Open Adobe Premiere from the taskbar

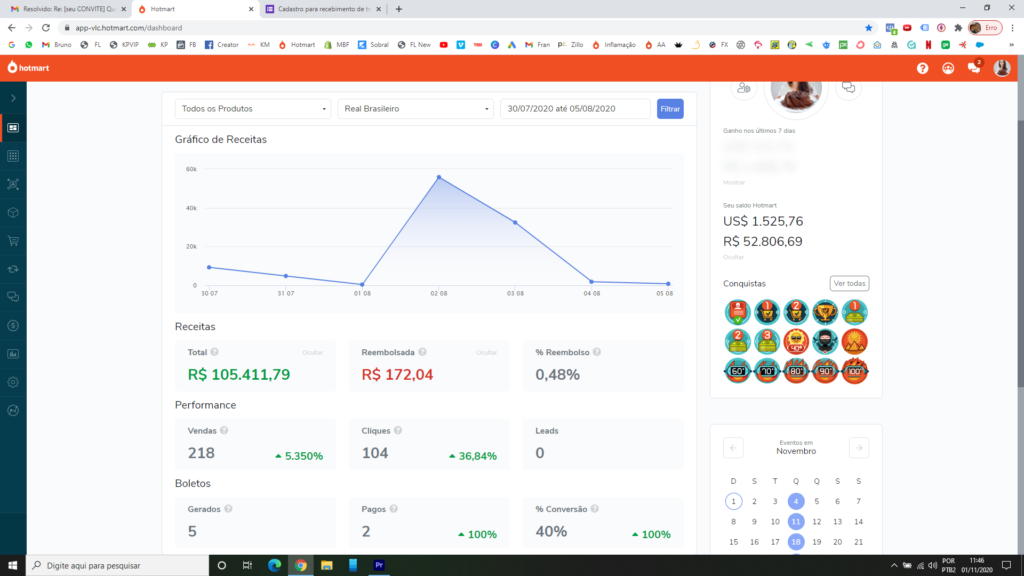[x=379, y=566]
